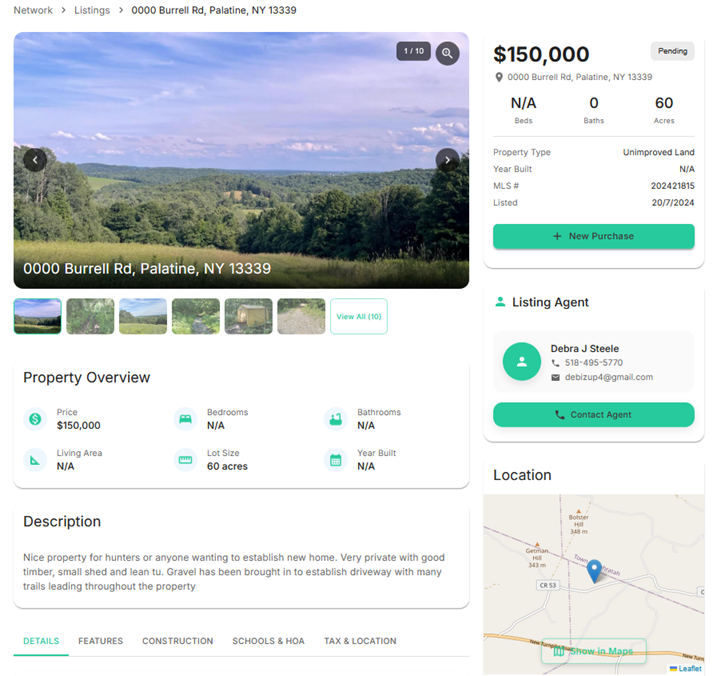
Task: Click the year built calendar icon
Action: [335, 460]
